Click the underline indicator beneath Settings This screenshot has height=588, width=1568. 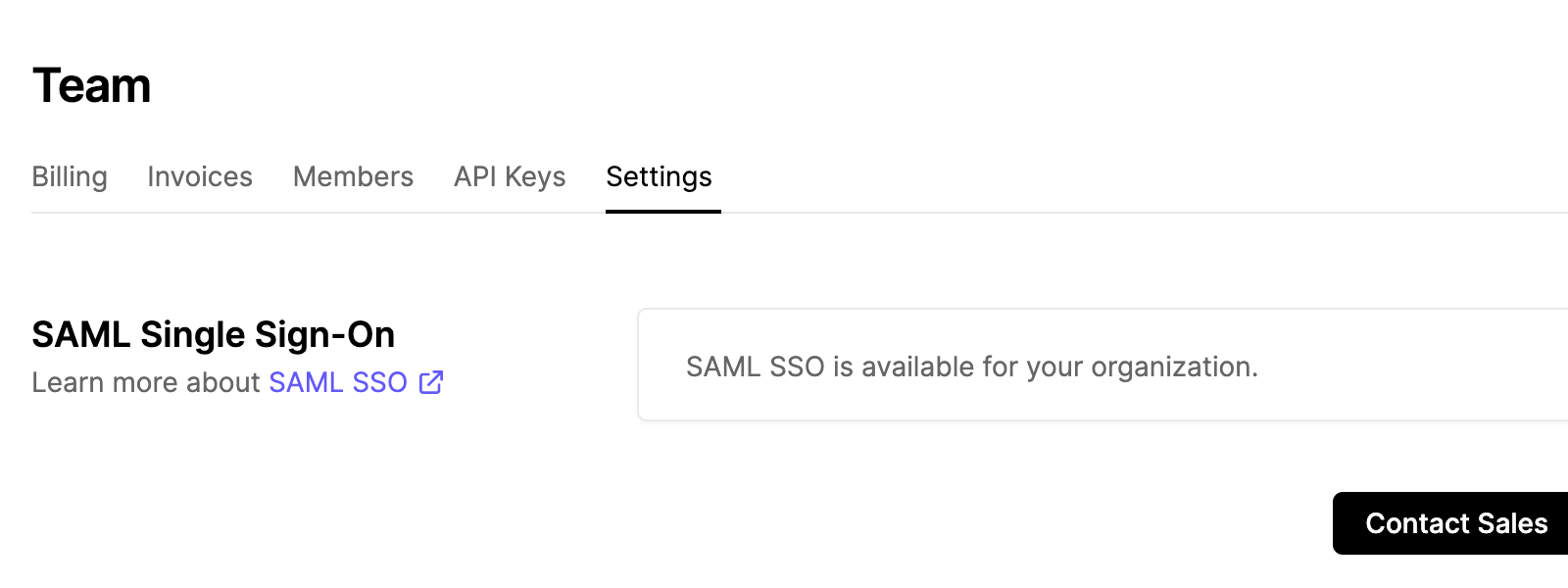coord(662,211)
